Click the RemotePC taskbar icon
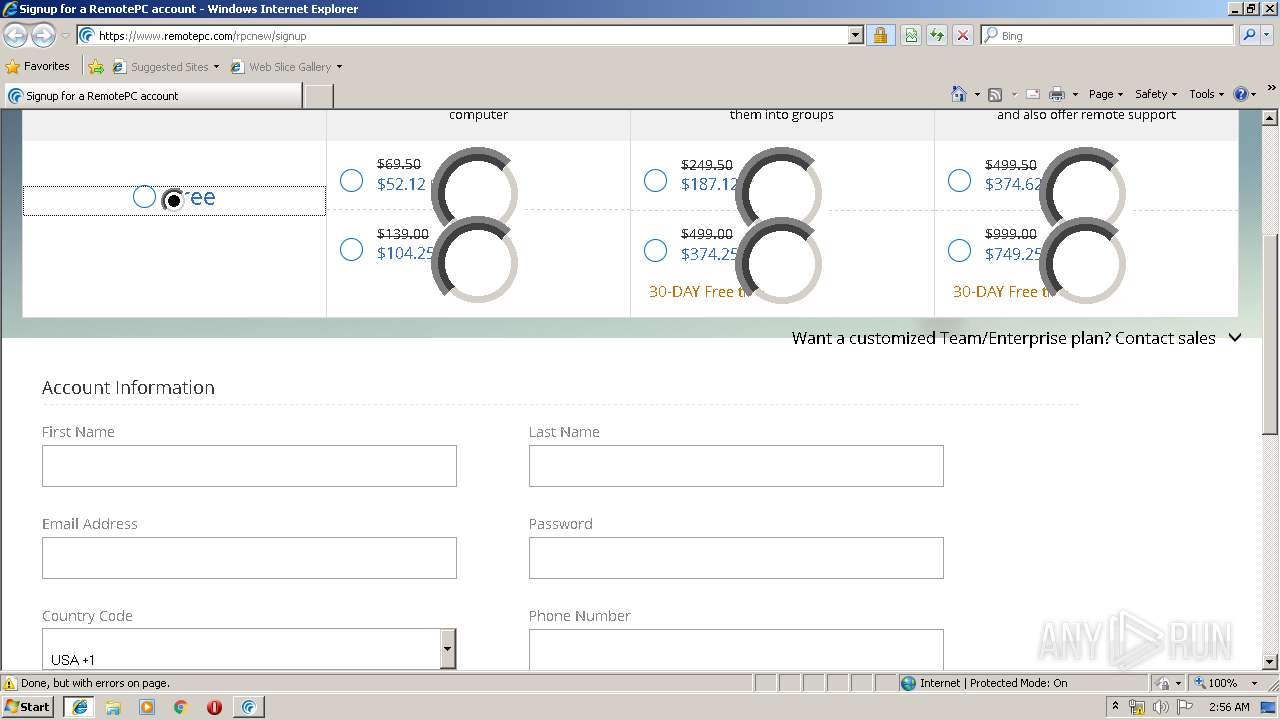 pos(249,707)
